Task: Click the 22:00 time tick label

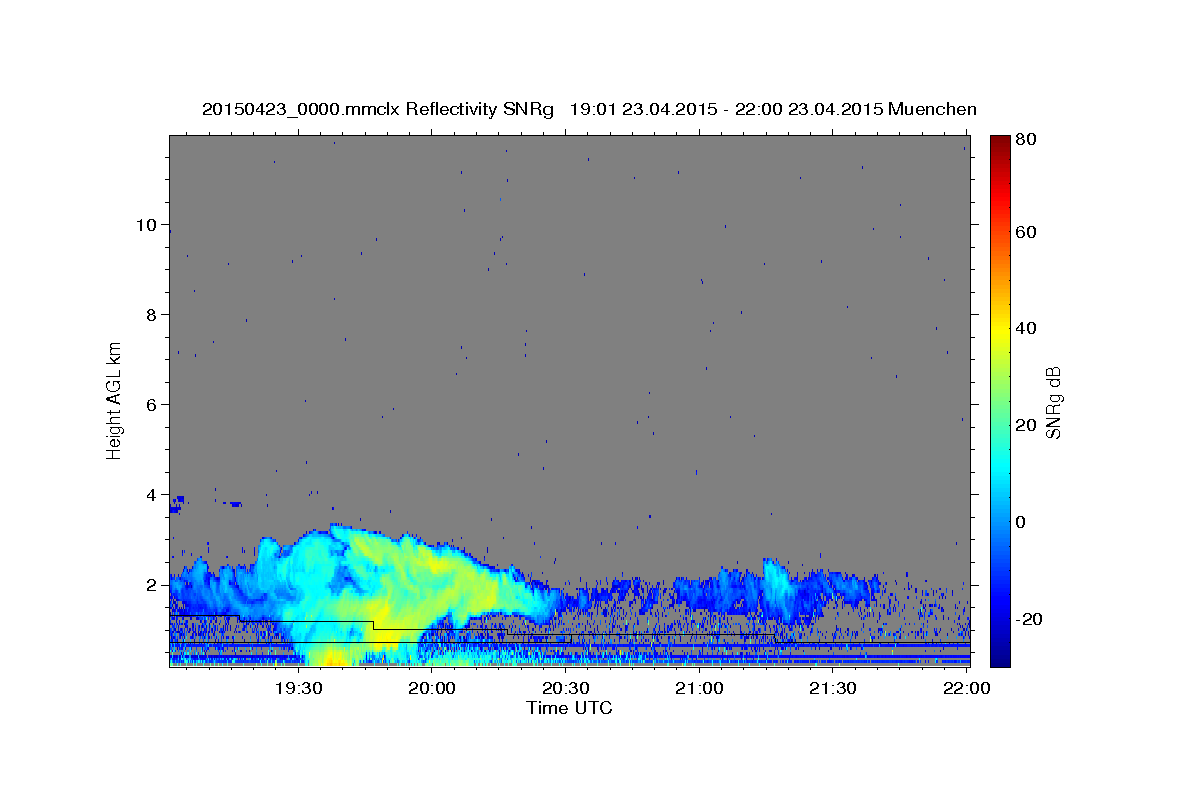Action: [x=966, y=688]
